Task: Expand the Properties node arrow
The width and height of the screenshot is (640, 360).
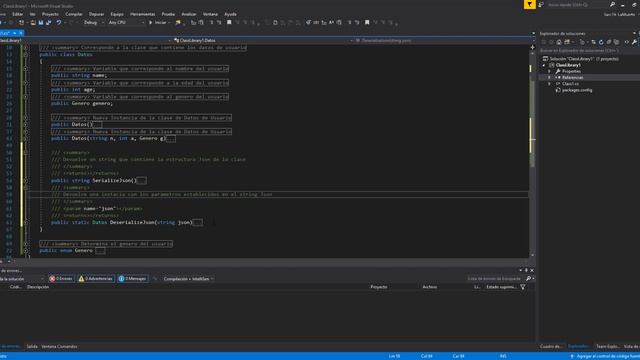Action: [549, 71]
